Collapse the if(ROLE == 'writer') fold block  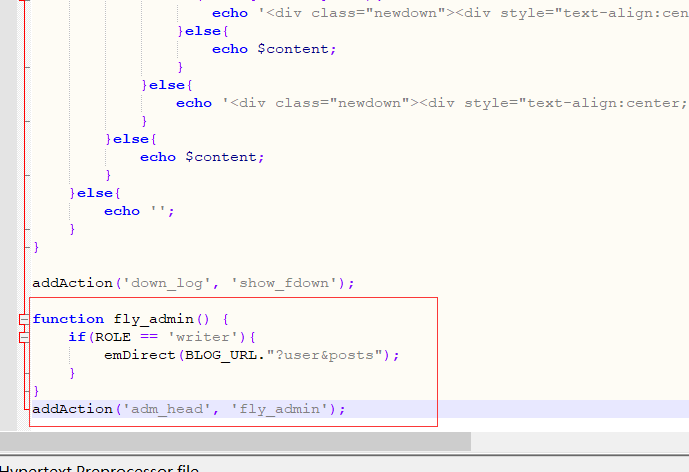pyautogui.click(x=24, y=337)
